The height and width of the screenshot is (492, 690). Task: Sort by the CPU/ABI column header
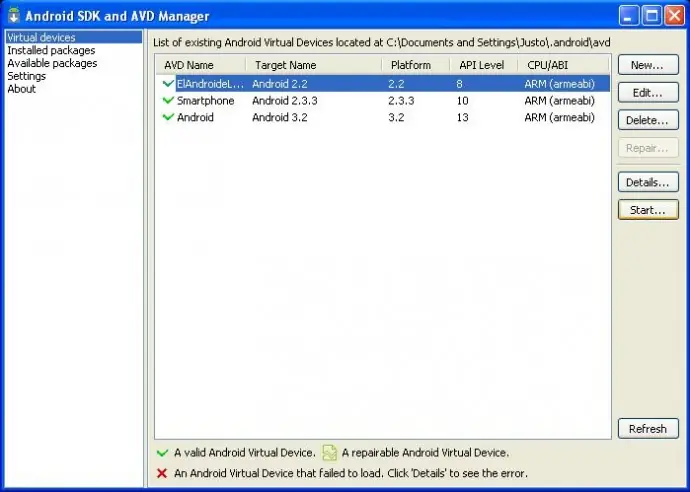[x=564, y=65]
